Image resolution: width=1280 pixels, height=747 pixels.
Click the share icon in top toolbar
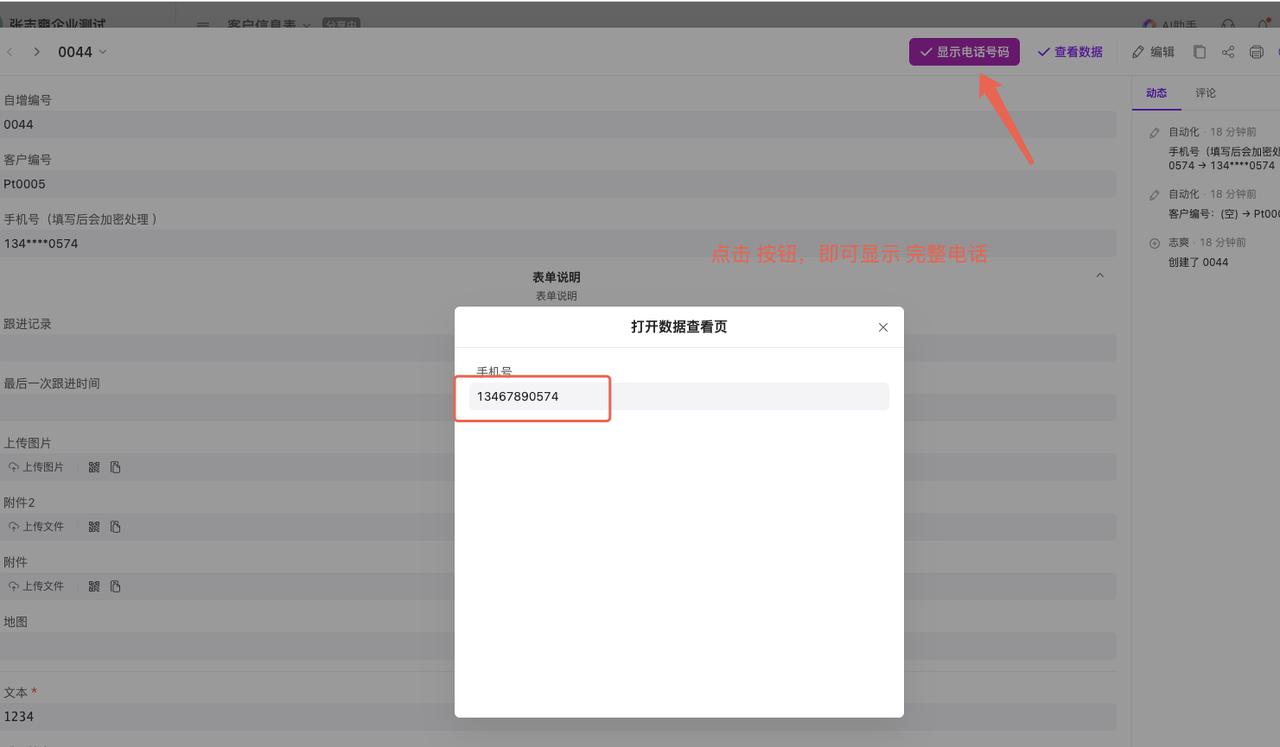pyautogui.click(x=1228, y=52)
